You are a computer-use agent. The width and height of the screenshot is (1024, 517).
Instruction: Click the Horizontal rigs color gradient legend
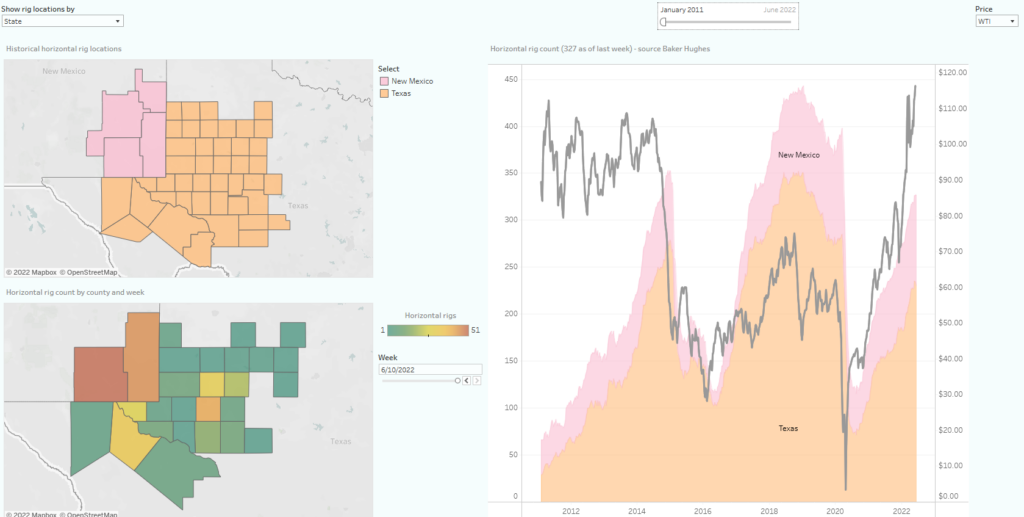428,330
